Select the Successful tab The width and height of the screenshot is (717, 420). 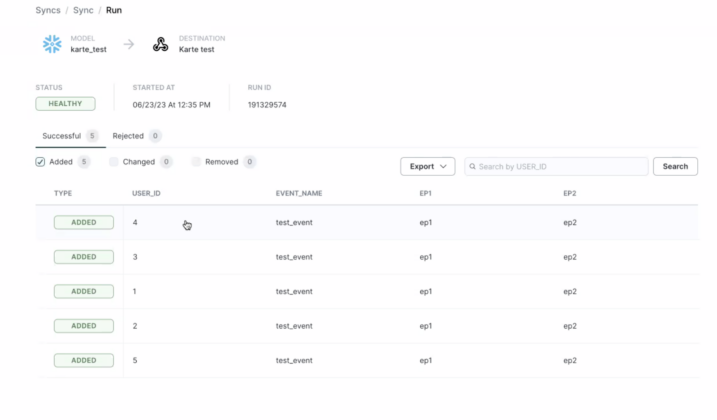tap(62, 136)
